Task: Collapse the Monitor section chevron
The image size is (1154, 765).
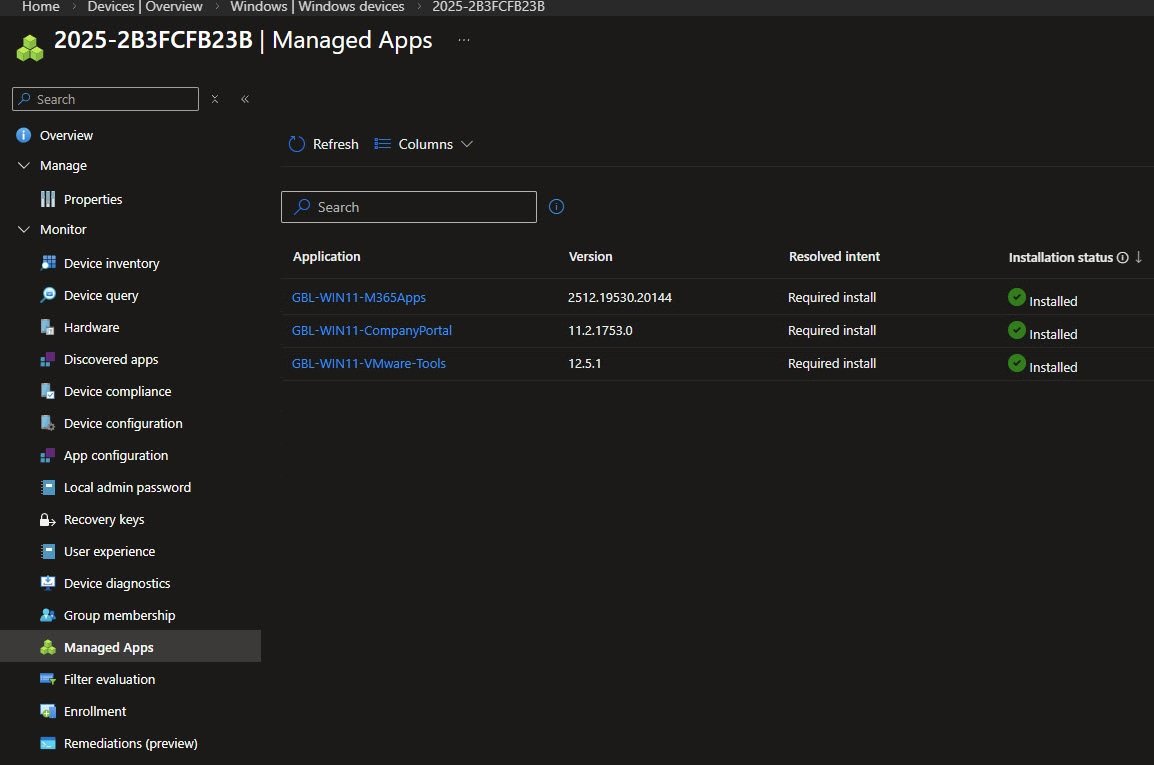Action: coord(24,230)
